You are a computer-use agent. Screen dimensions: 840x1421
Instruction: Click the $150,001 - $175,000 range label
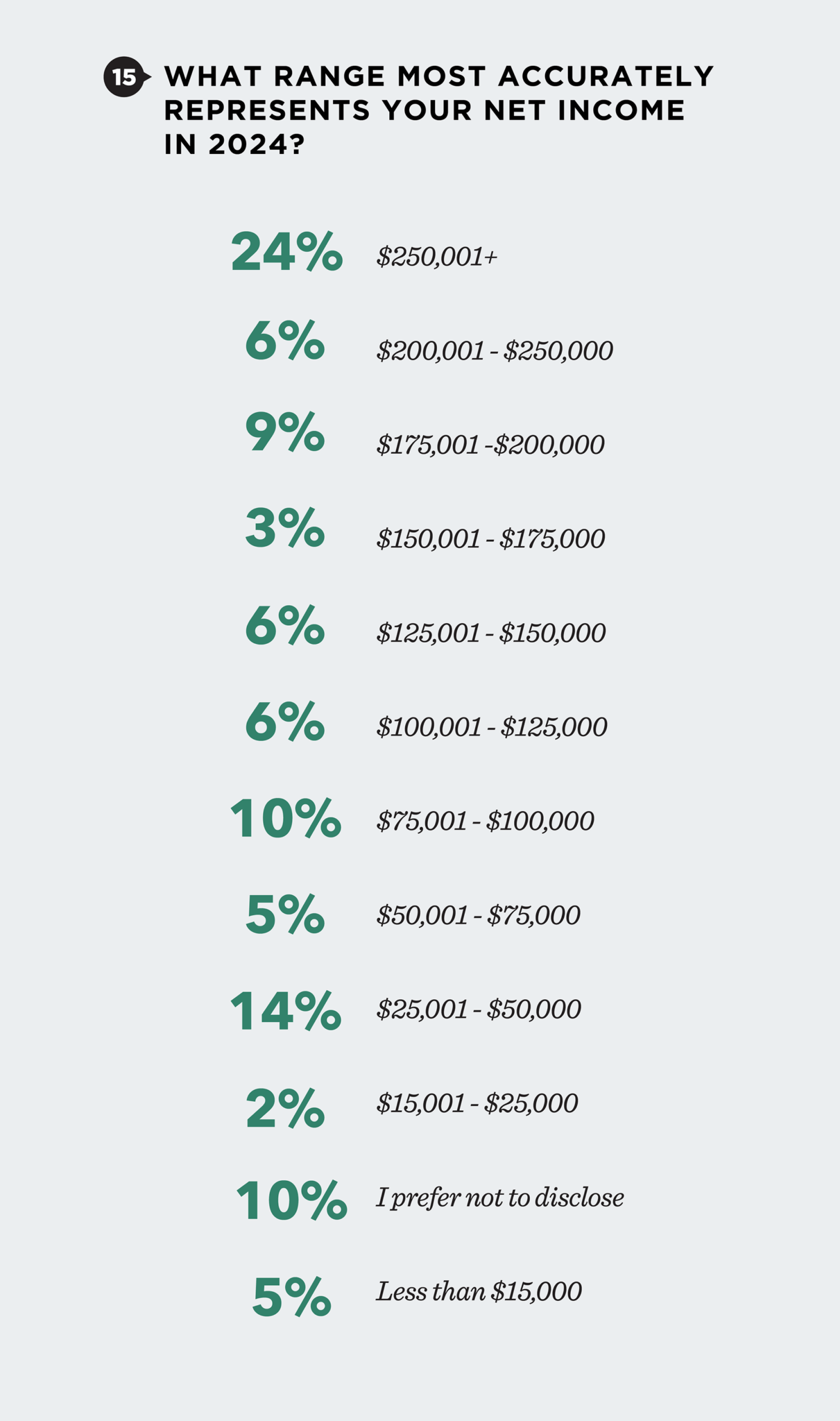[490, 539]
